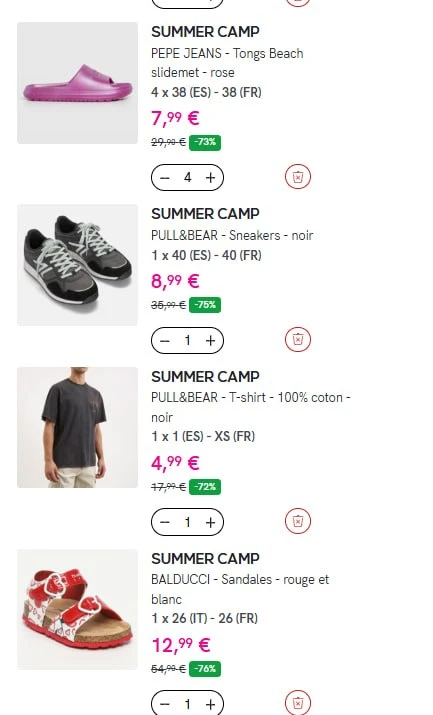Viewport: 433px width, 715px height.
Task: Open the black sneakers product image
Action: coord(77,265)
